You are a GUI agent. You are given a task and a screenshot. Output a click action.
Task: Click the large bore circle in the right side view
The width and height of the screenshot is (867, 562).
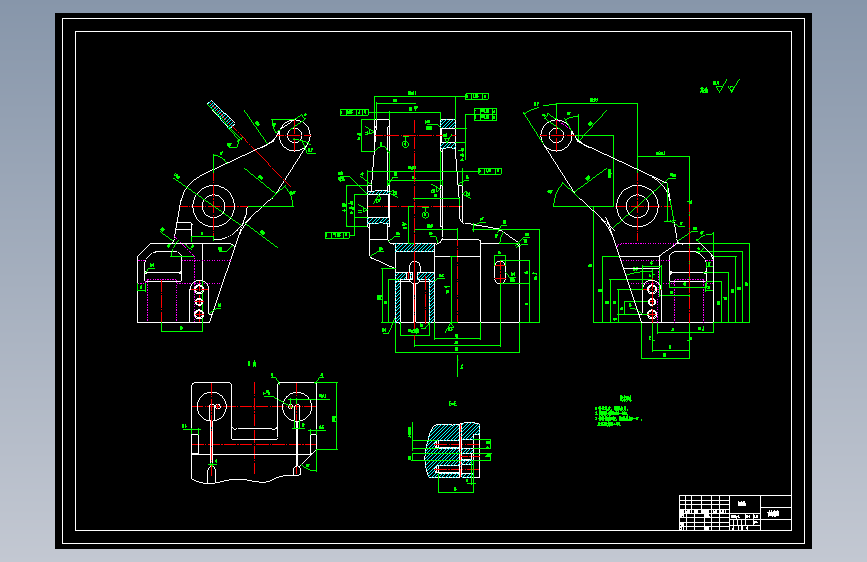click(x=637, y=206)
